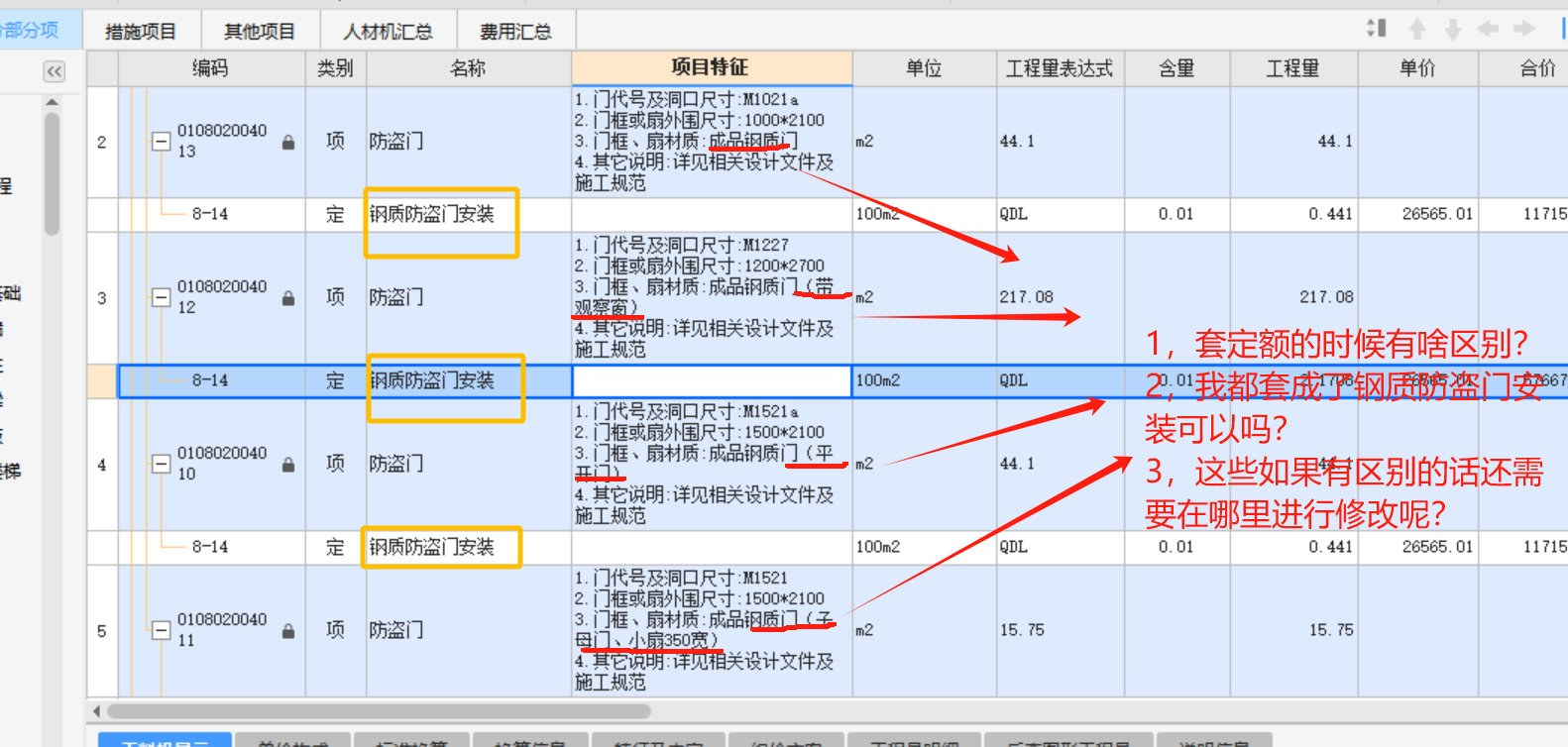Click the 项目特征 column header
Viewport: 1568px width, 747px height.
coord(711,67)
